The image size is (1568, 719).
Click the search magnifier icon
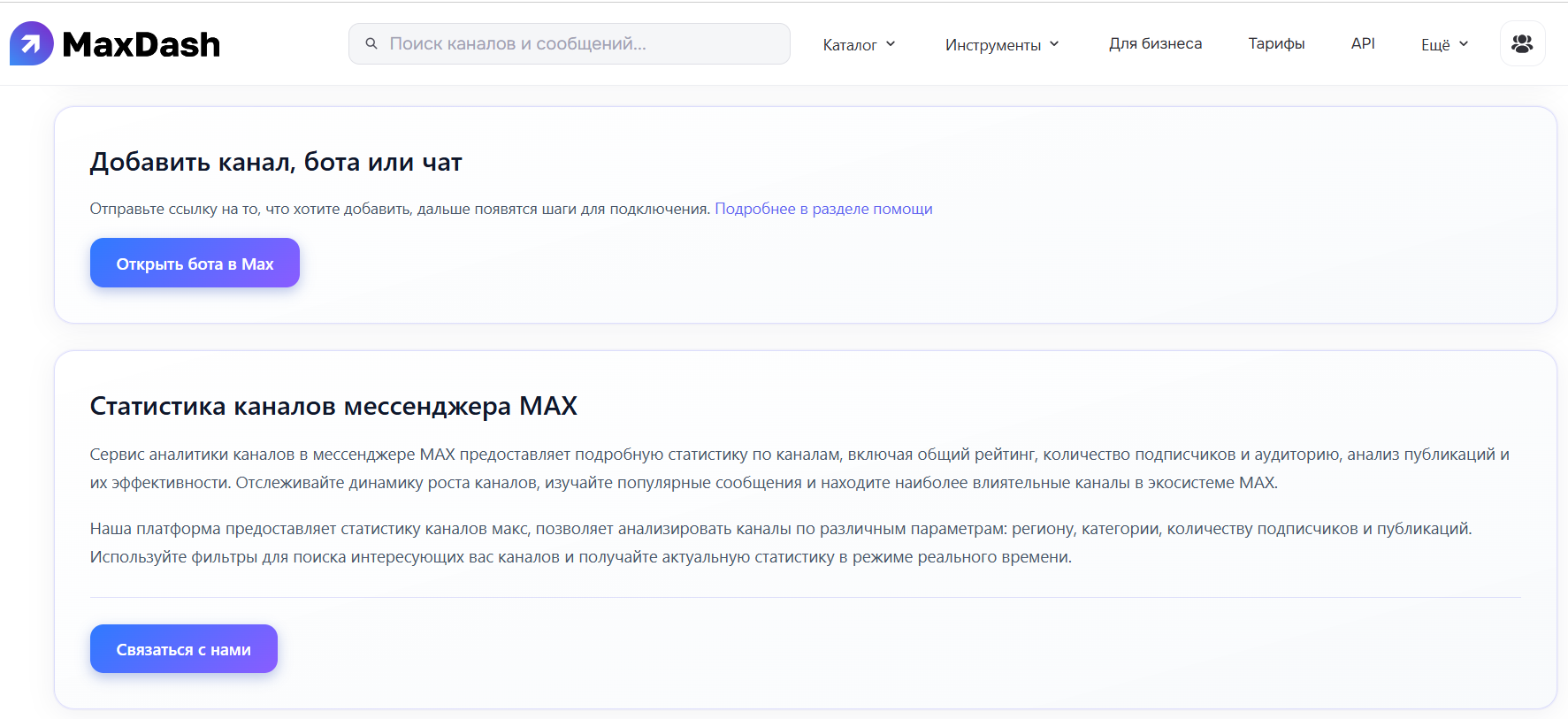pyautogui.click(x=371, y=43)
